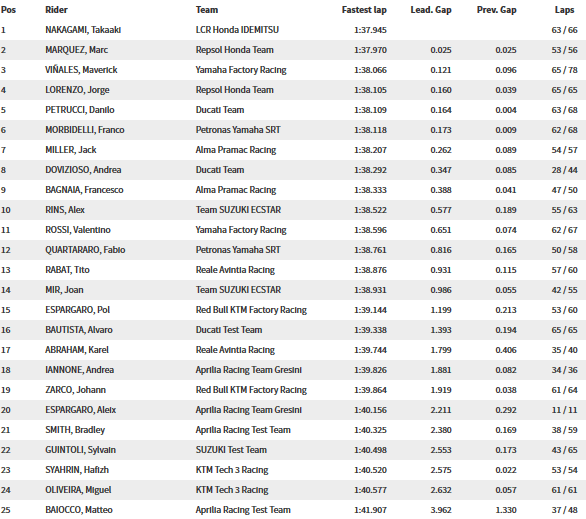The image size is (586, 519).
Task: Select rider OLIVEIRA, Miguel
Action: pyautogui.click(x=78, y=490)
